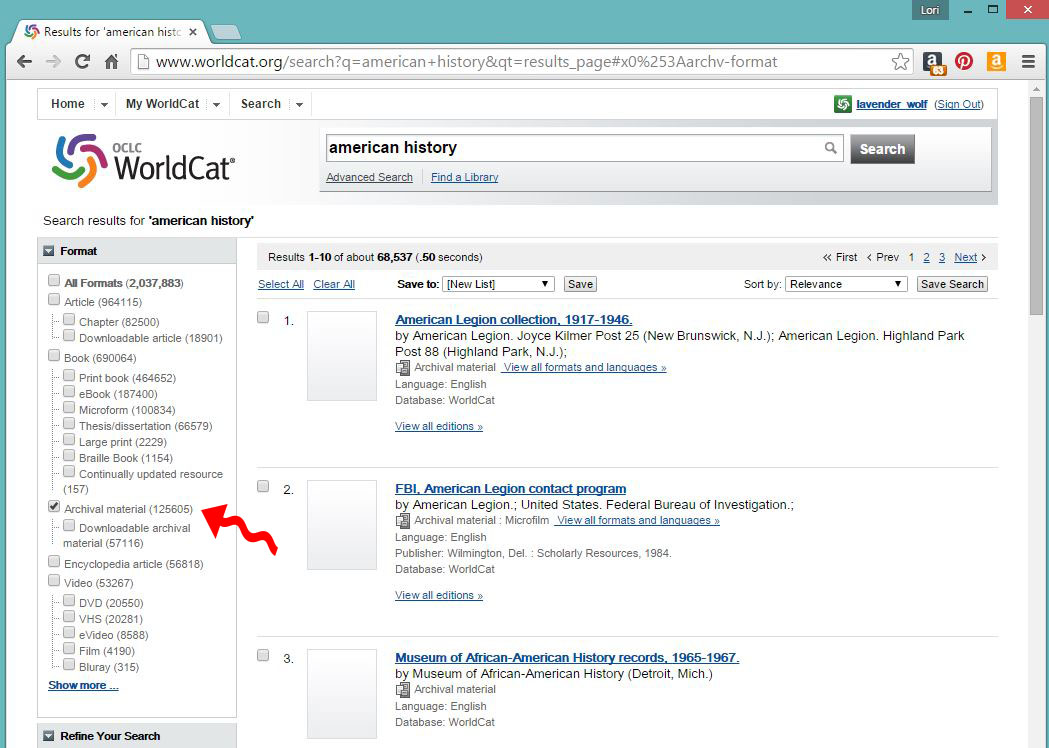Open the Save to New List dropdown
The width and height of the screenshot is (1049, 748).
coord(498,283)
